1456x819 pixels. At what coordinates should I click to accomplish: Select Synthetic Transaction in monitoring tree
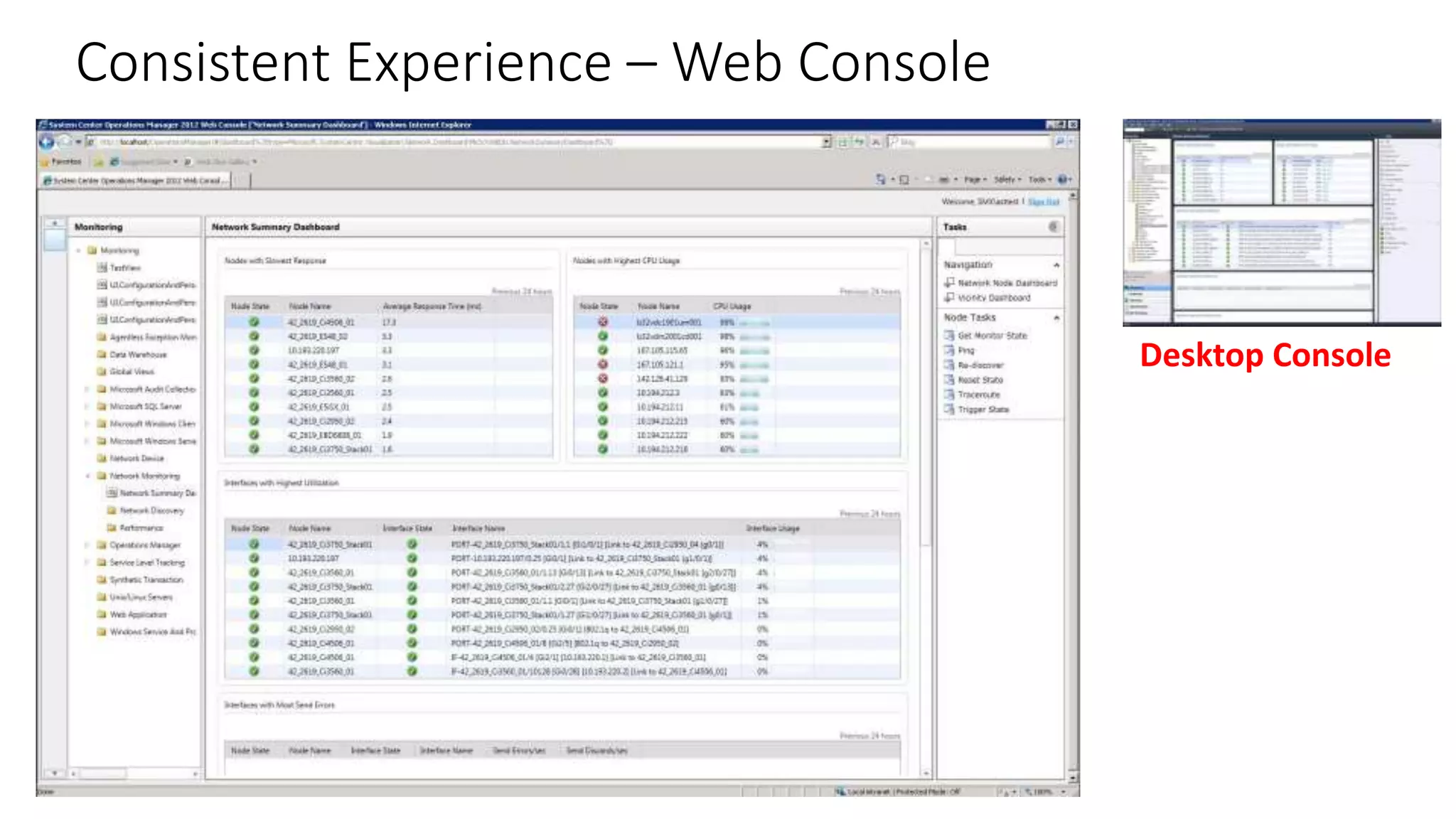coord(146,579)
